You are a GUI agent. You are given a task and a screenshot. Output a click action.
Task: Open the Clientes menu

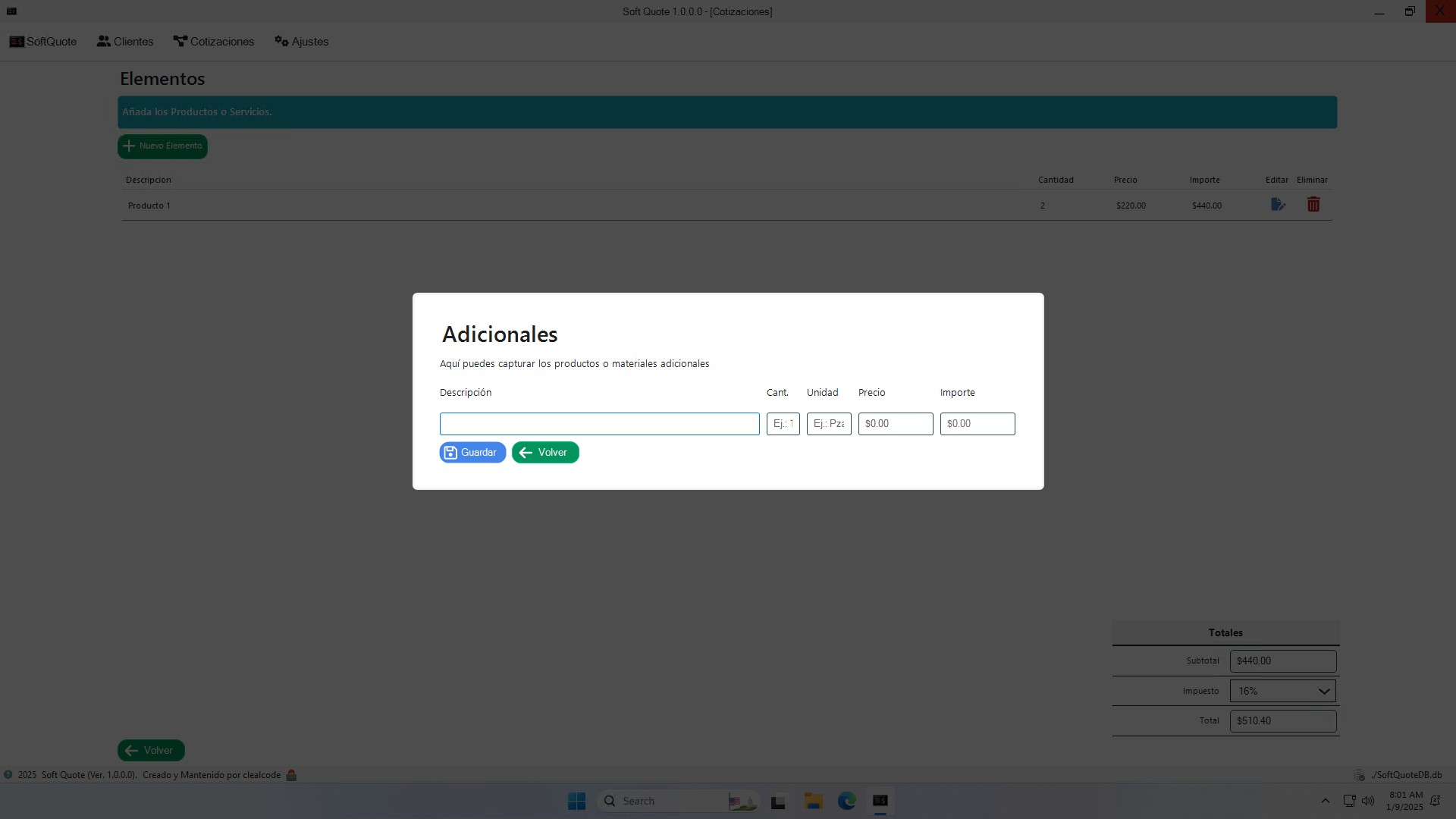(125, 42)
